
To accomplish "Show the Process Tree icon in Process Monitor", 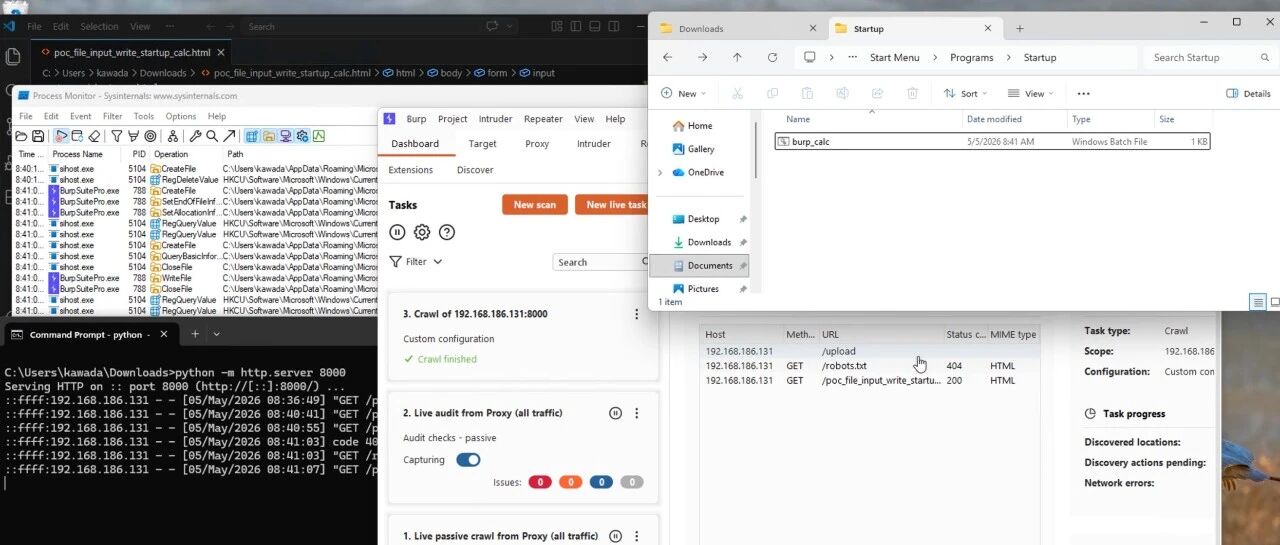I will pos(173,136).
